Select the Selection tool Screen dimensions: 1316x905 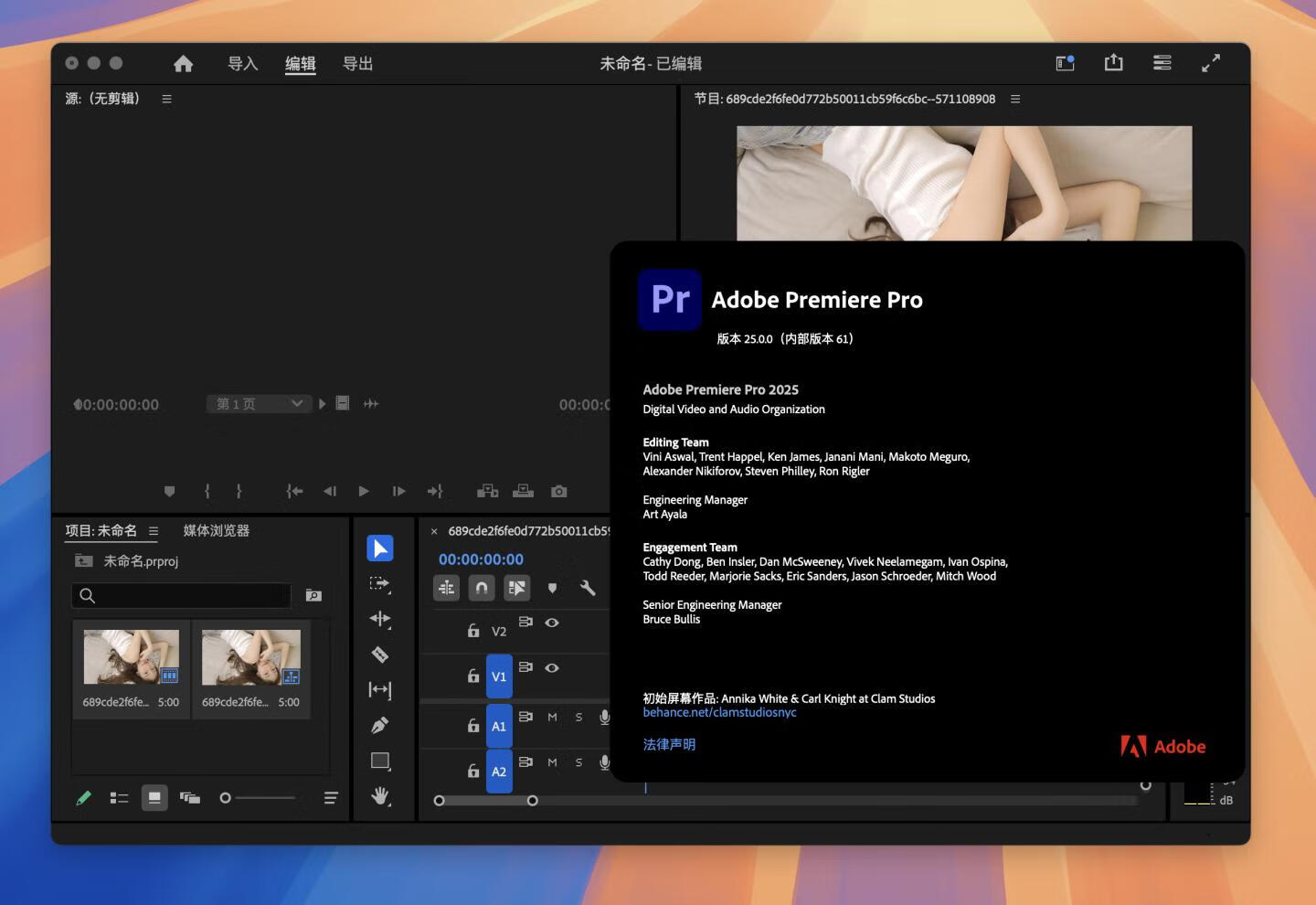point(380,548)
